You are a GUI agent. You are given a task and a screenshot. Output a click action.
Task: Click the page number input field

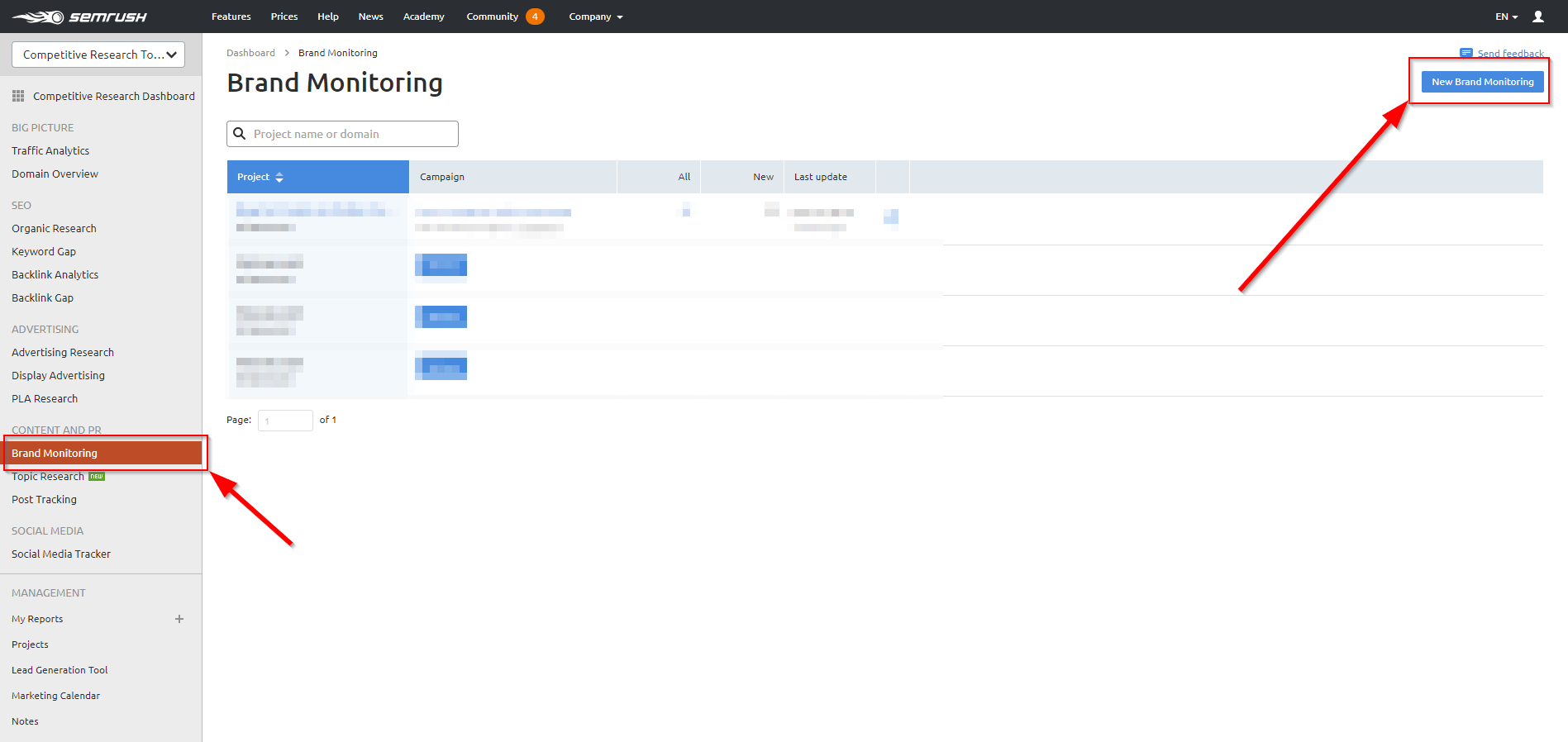(x=285, y=421)
